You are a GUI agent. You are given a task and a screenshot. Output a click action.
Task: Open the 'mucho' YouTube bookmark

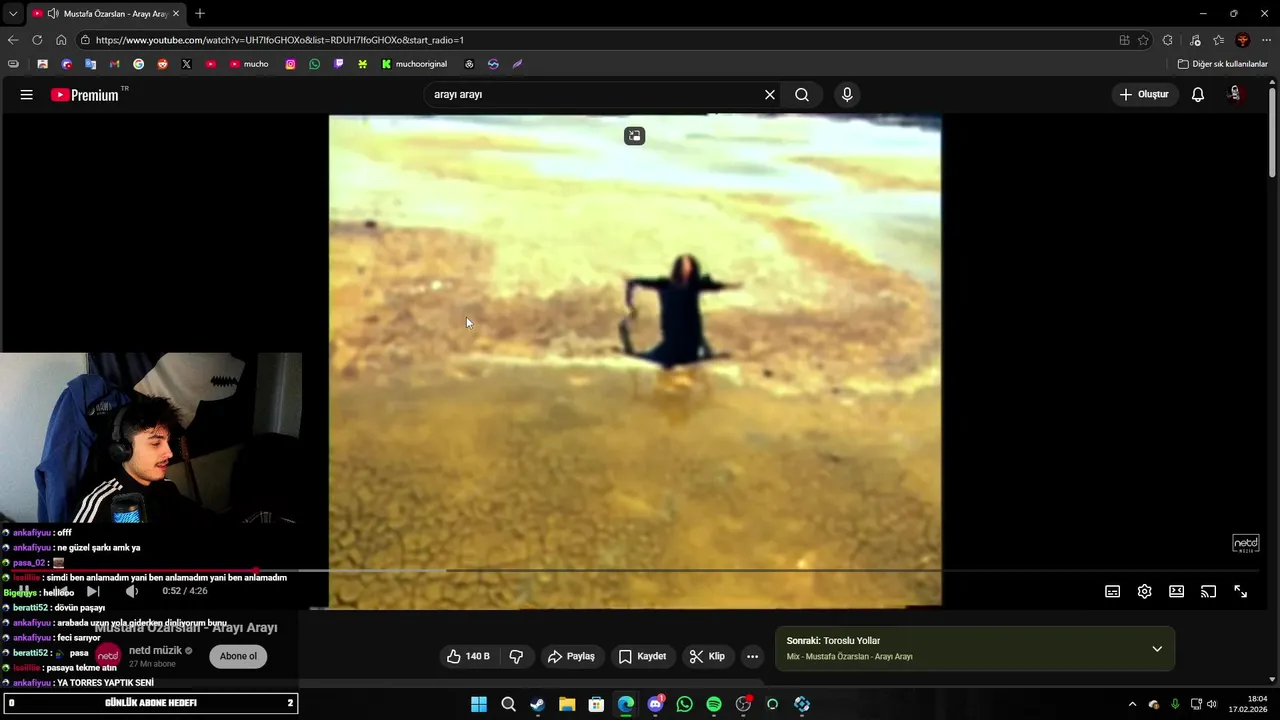coord(249,64)
